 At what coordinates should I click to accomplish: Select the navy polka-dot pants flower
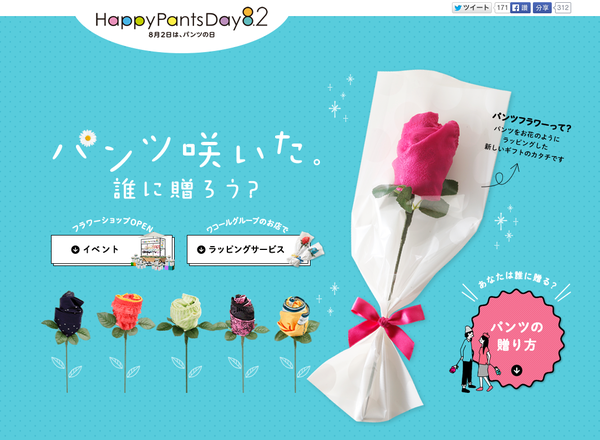pyautogui.click(x=67, y=341)
